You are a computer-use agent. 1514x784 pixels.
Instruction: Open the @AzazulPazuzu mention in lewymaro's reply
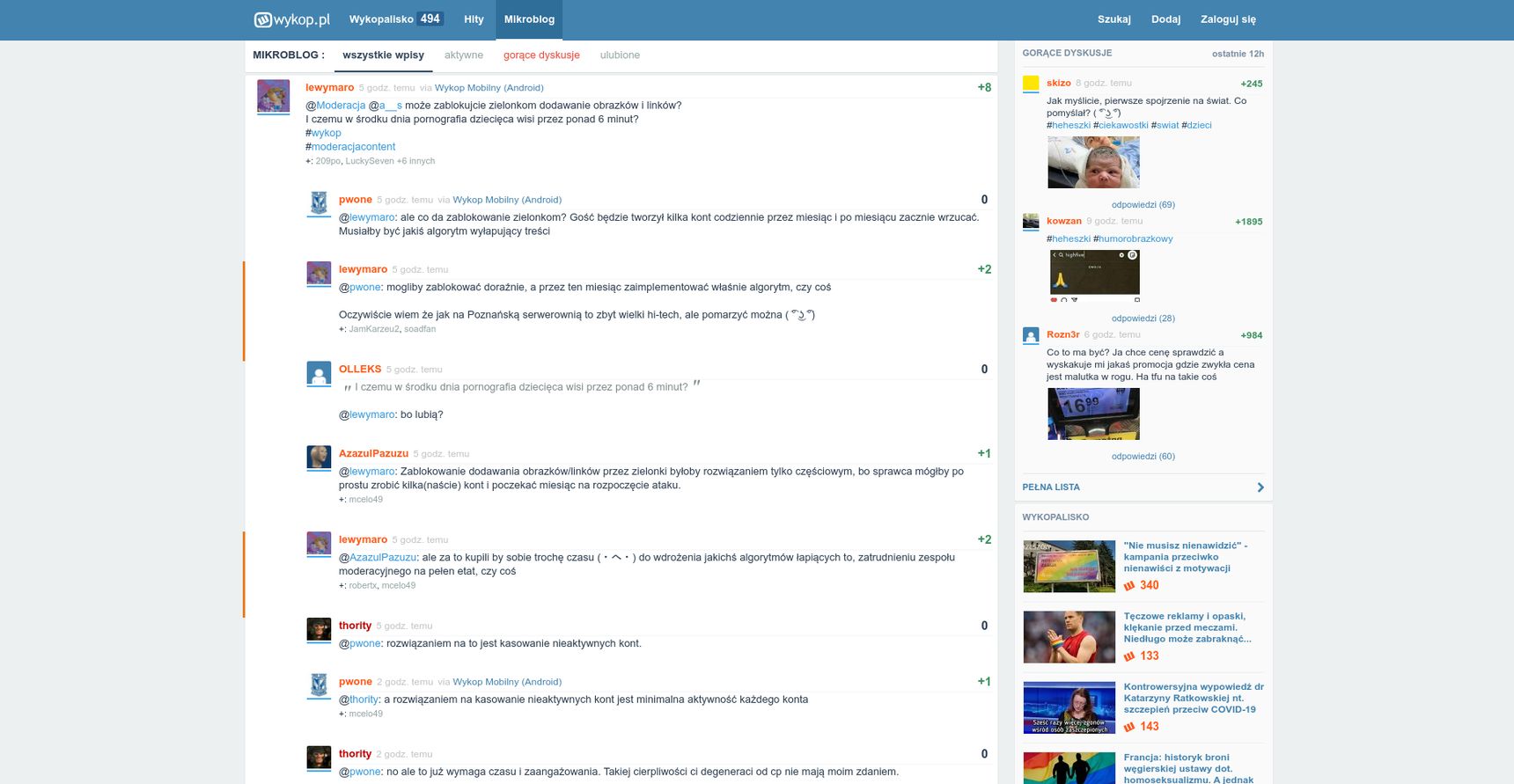[x=383, y=557]
